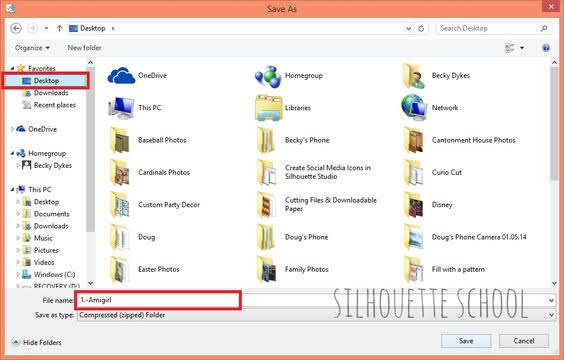
Task: Select the OneDrive cloud icon in file list
Action: pyautogui.click(x=121, y=76)
